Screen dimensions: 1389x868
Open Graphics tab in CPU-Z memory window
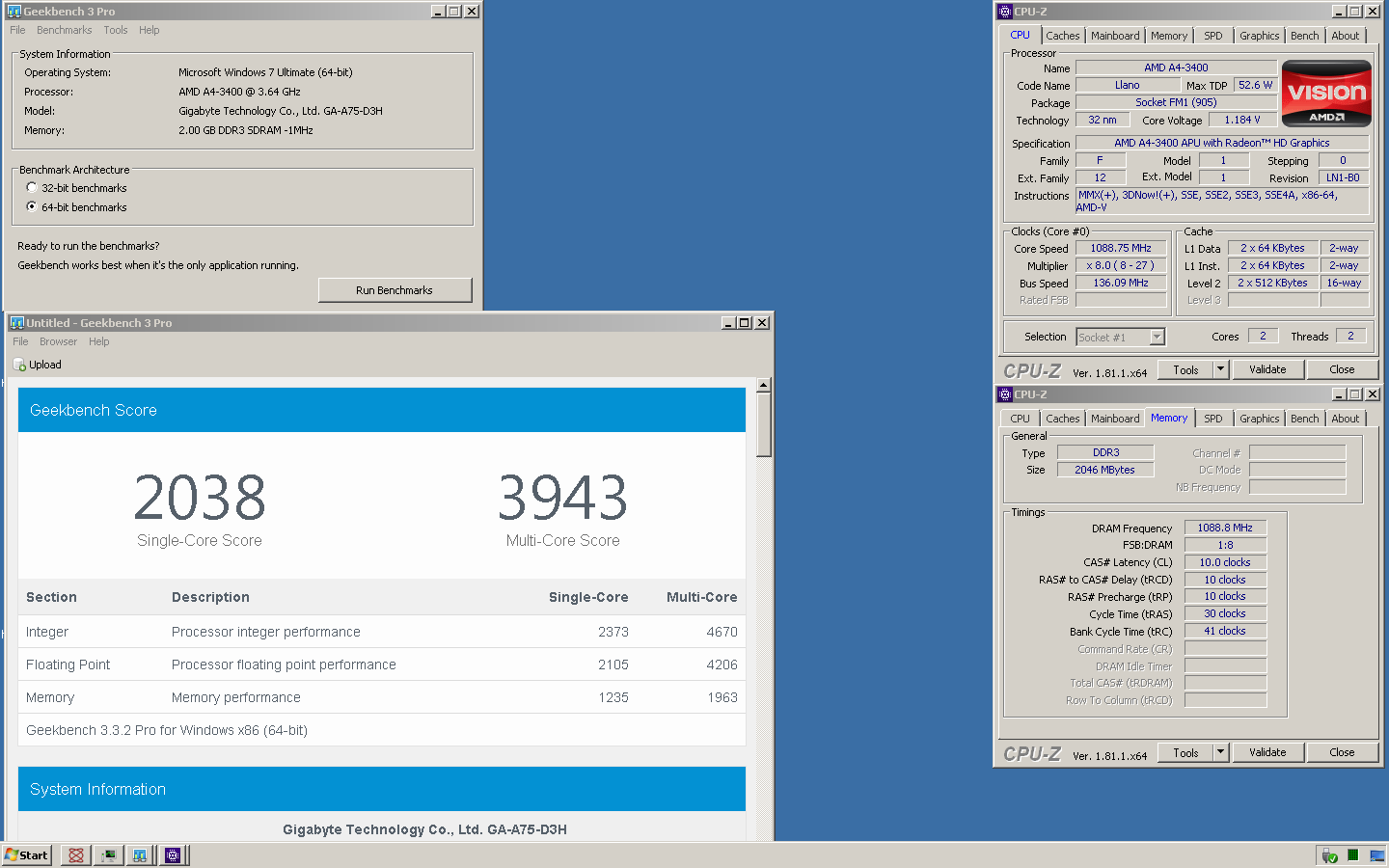[x=1259, y=419]
